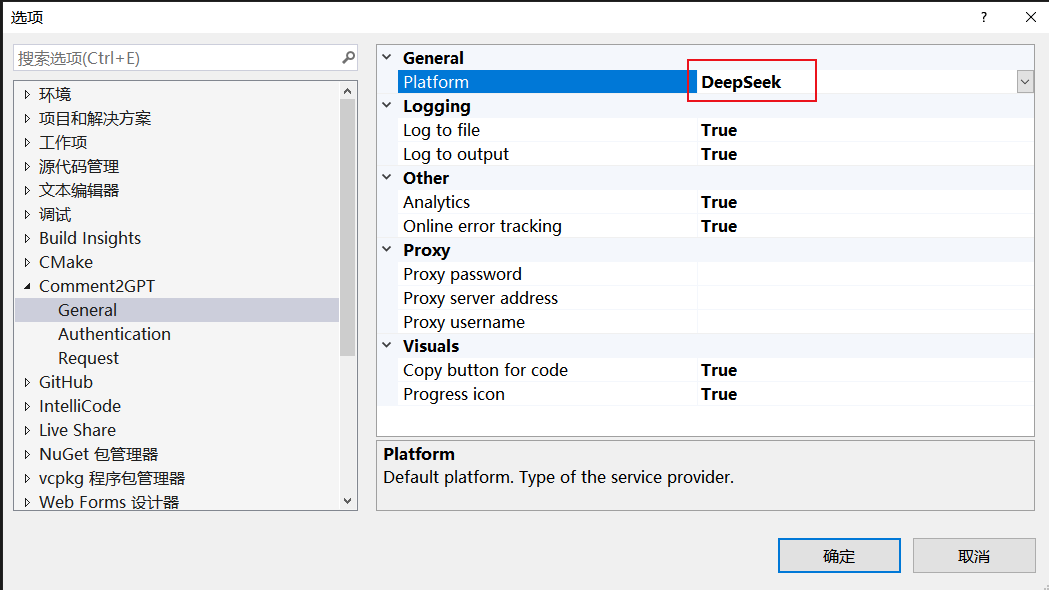Click the tree scrollbar down arrow

point(348,501)
